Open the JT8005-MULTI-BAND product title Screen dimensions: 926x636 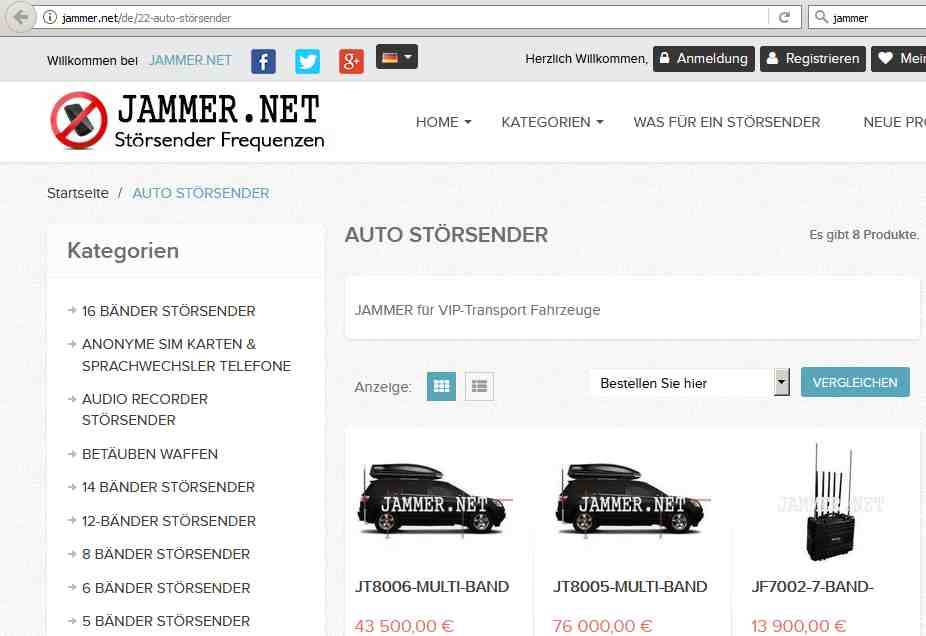coord(630,586)
